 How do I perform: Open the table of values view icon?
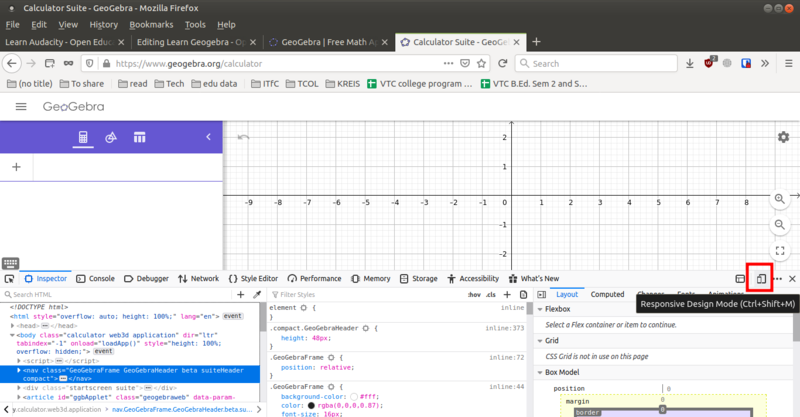pos(139,137)
